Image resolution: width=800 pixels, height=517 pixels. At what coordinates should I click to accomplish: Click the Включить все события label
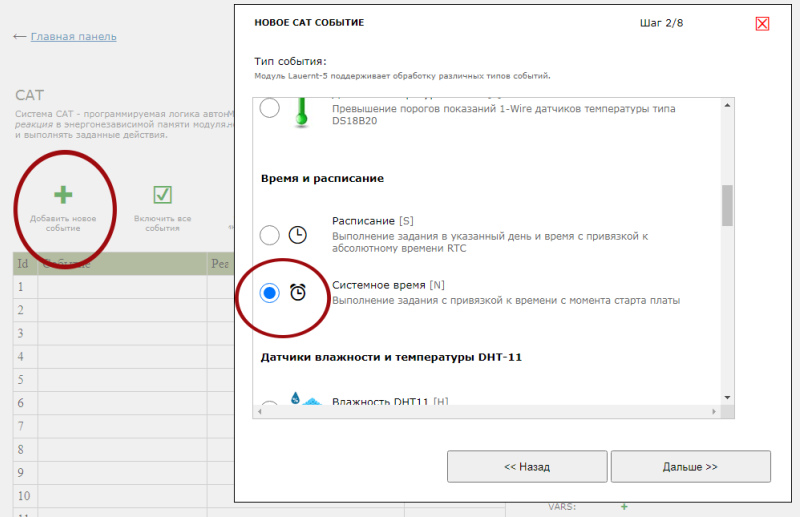click(x=162, y=223)
